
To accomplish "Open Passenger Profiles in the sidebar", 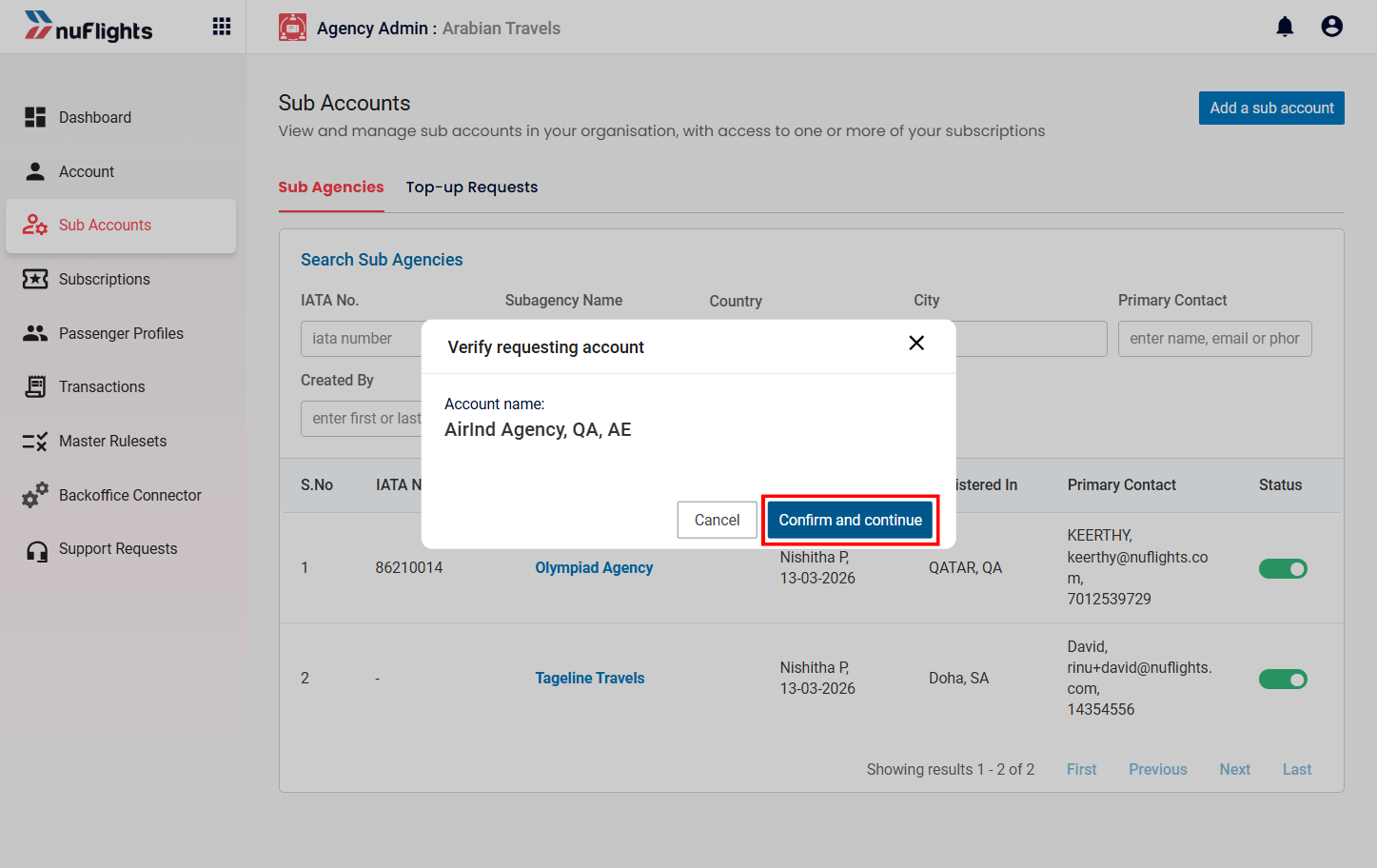I will pos(121,333).
